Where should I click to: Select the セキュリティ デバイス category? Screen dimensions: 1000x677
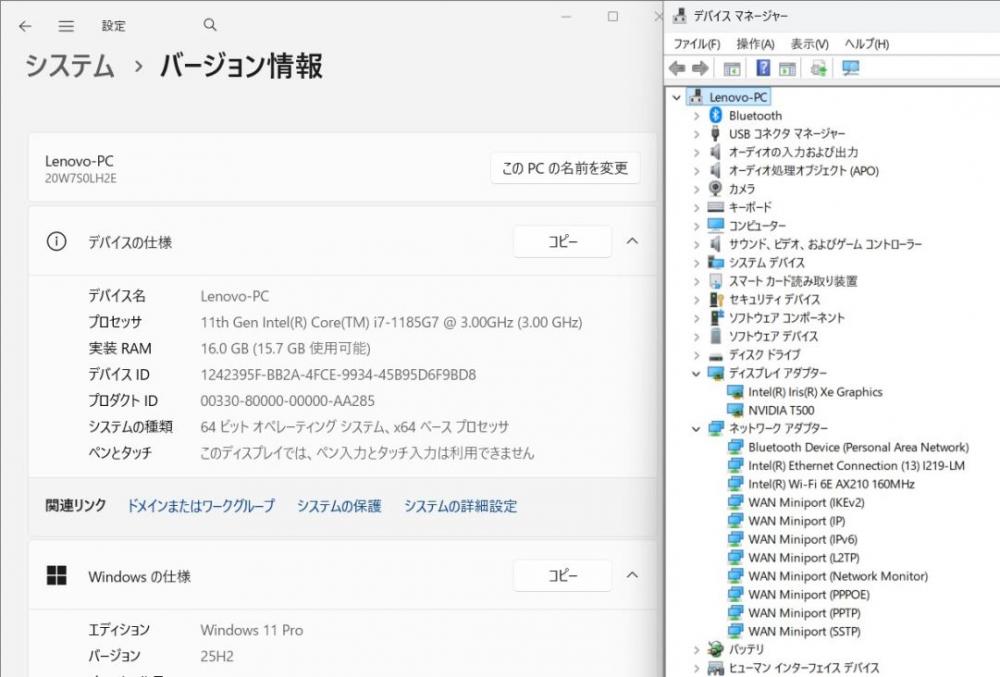[774, 299]
